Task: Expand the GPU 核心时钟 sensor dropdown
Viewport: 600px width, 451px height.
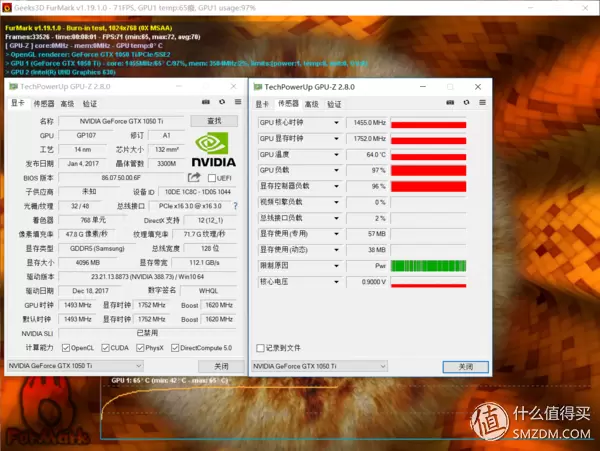Action: pyautogui.click(x=338, y=123)
